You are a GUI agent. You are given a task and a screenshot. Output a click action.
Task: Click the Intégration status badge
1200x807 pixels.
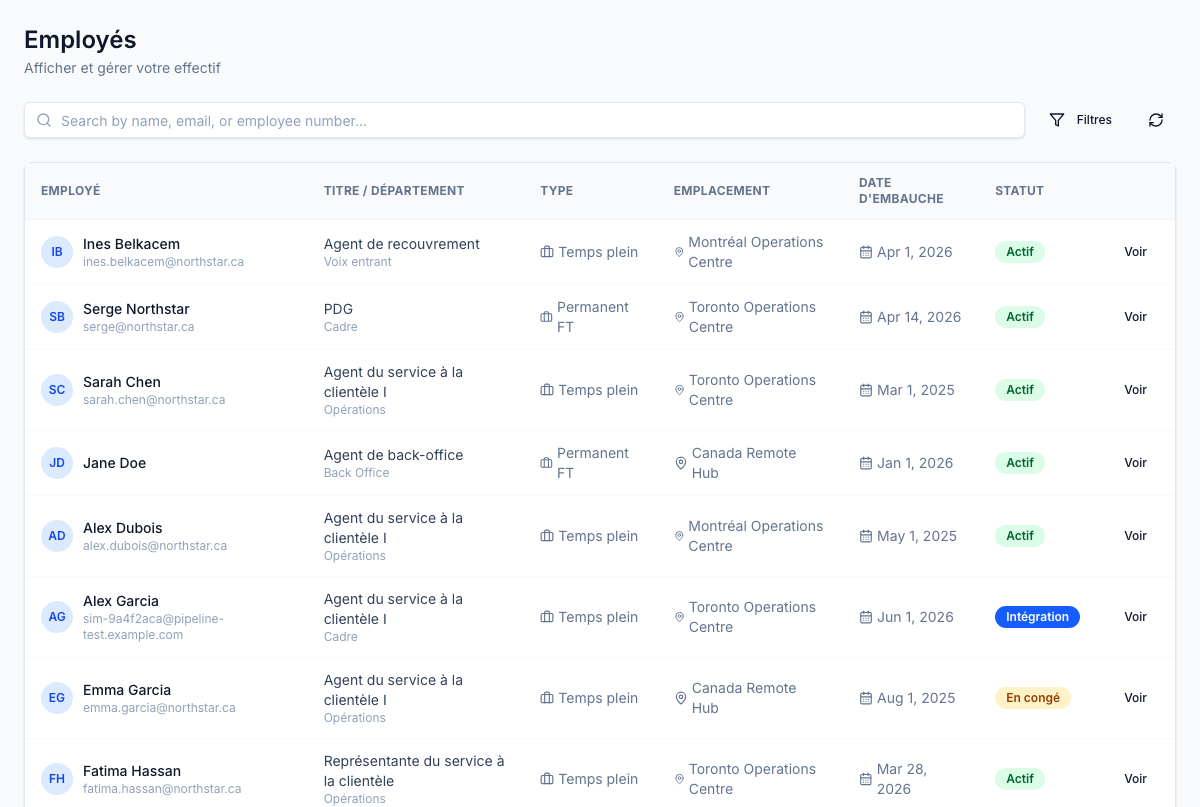[1037, 617]
